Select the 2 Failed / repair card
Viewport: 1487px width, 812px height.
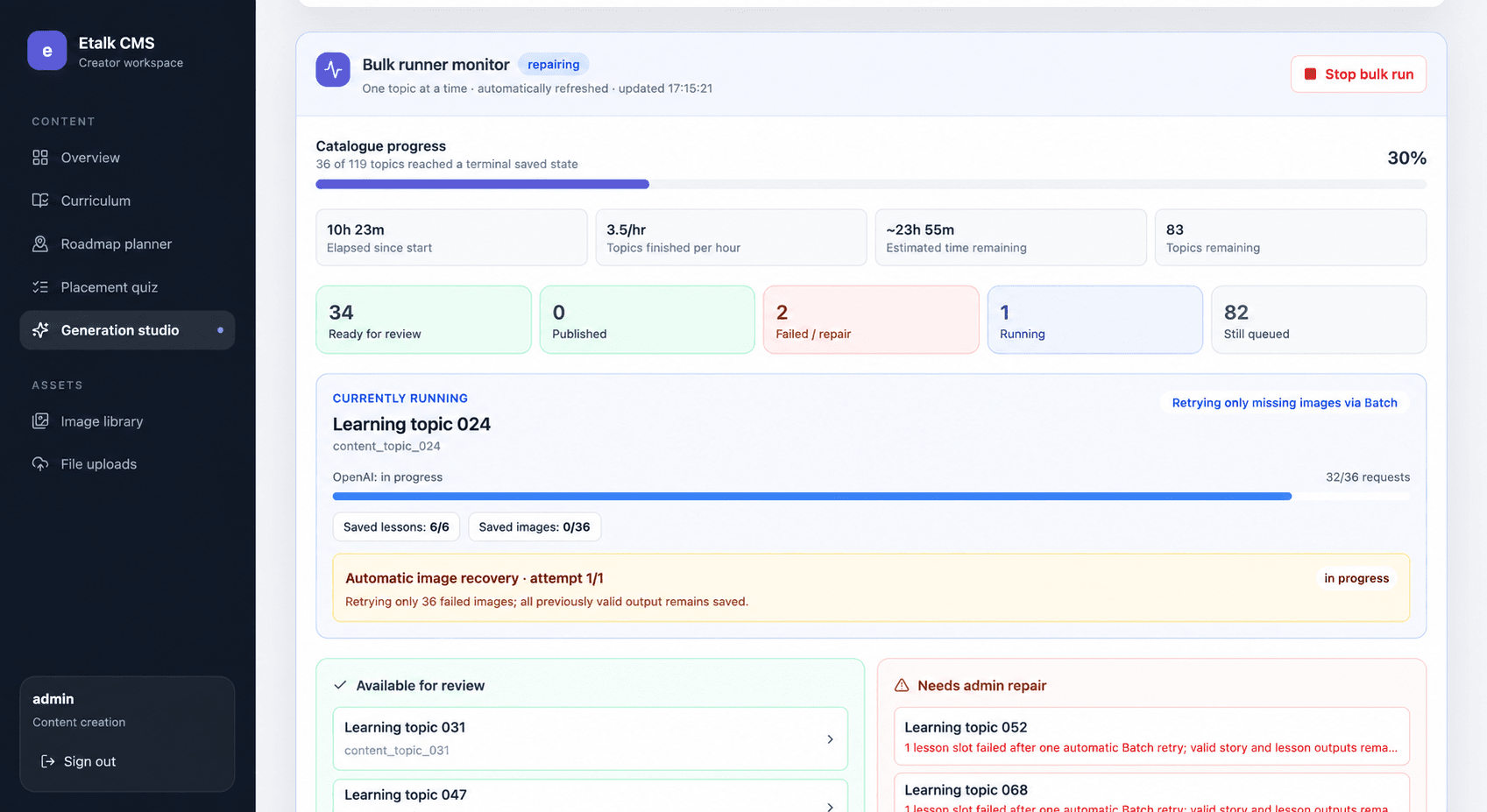(x=871, y=320)
